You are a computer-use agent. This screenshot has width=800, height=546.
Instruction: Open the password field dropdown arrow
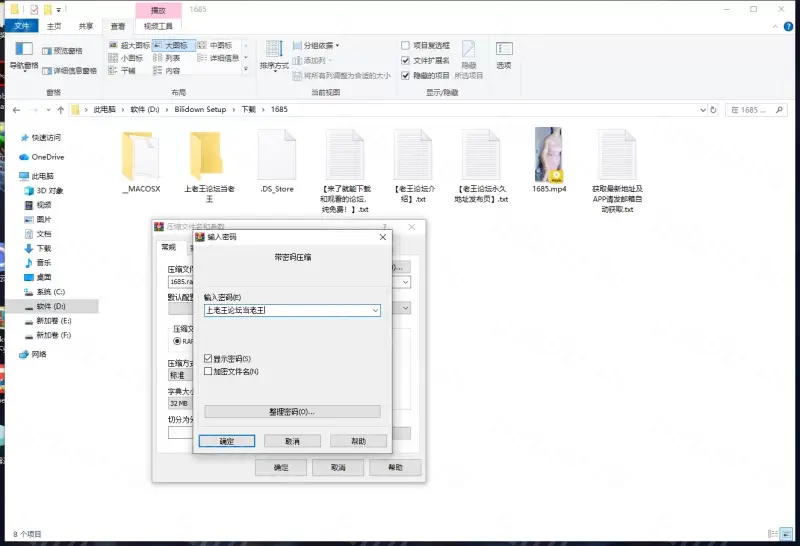pyautogui.click(x=375, y=311)
